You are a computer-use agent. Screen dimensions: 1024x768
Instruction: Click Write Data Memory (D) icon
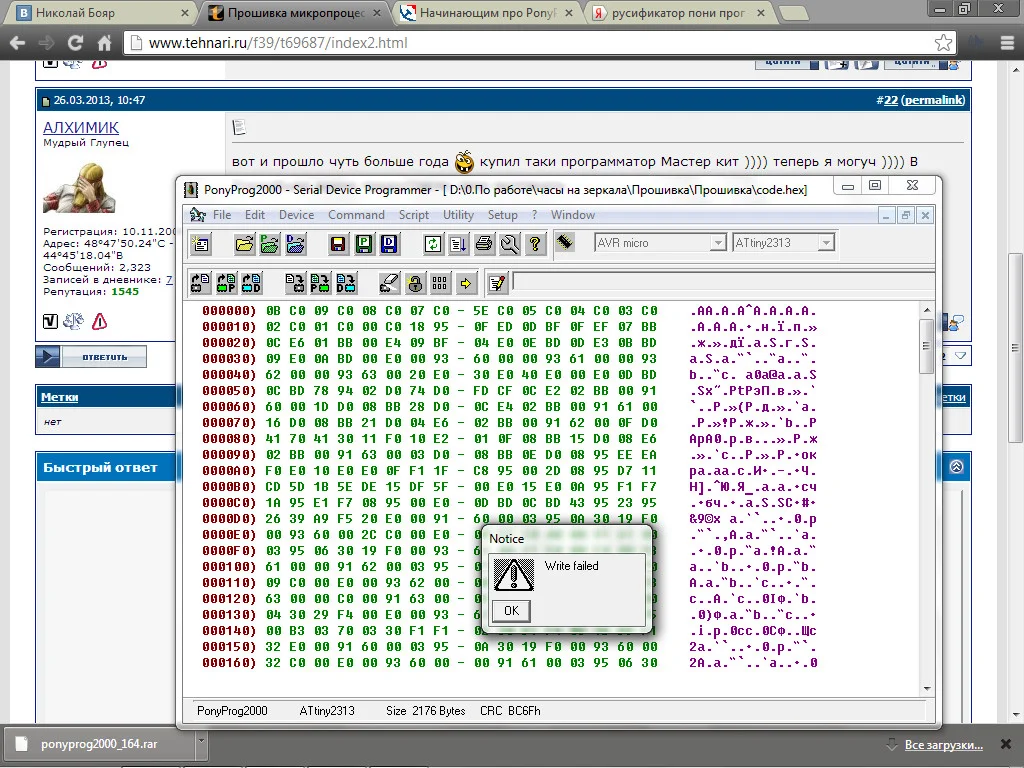[x=345, y=283]
